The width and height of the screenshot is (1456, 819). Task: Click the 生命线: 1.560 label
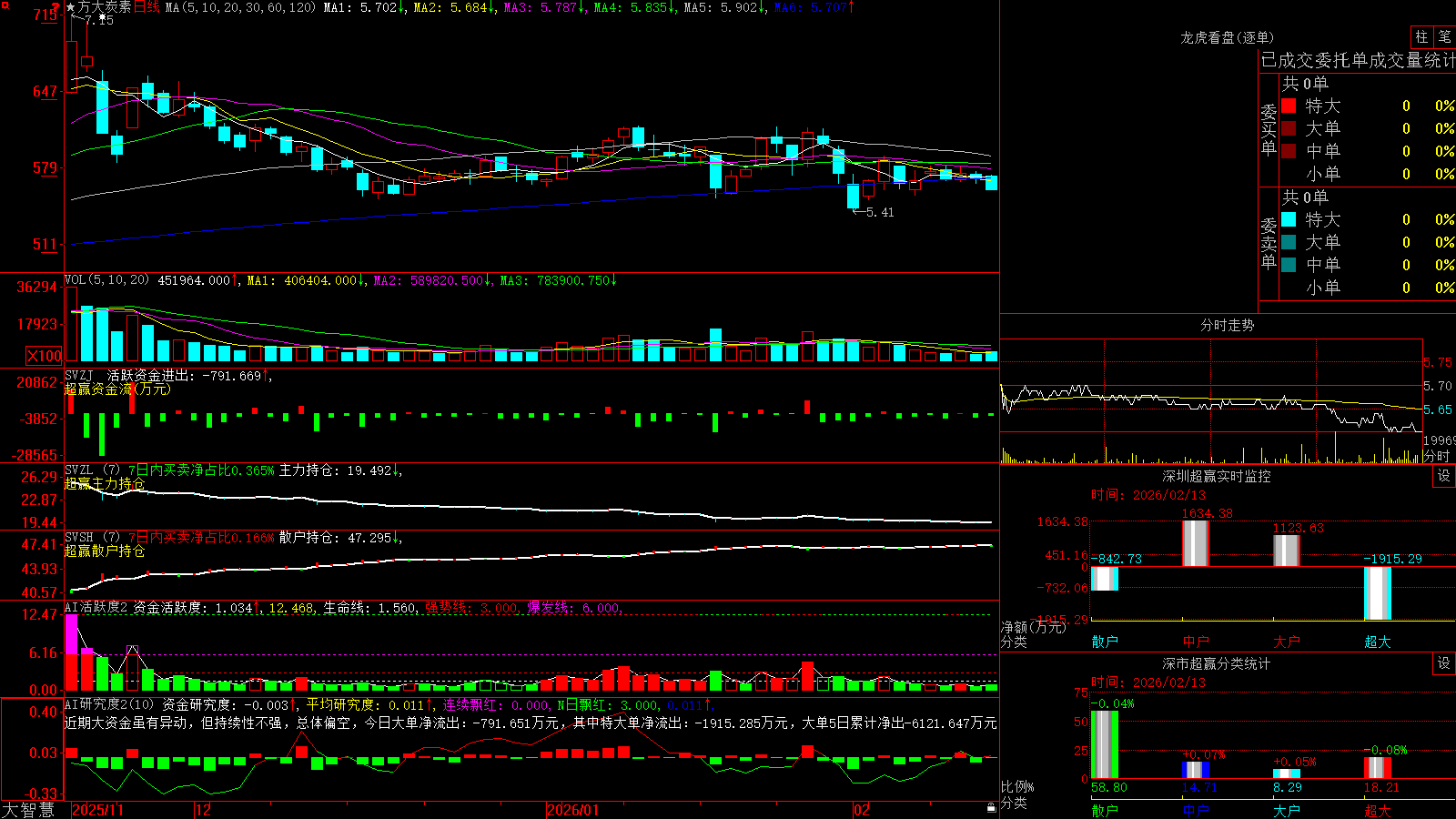pos(369,607)
